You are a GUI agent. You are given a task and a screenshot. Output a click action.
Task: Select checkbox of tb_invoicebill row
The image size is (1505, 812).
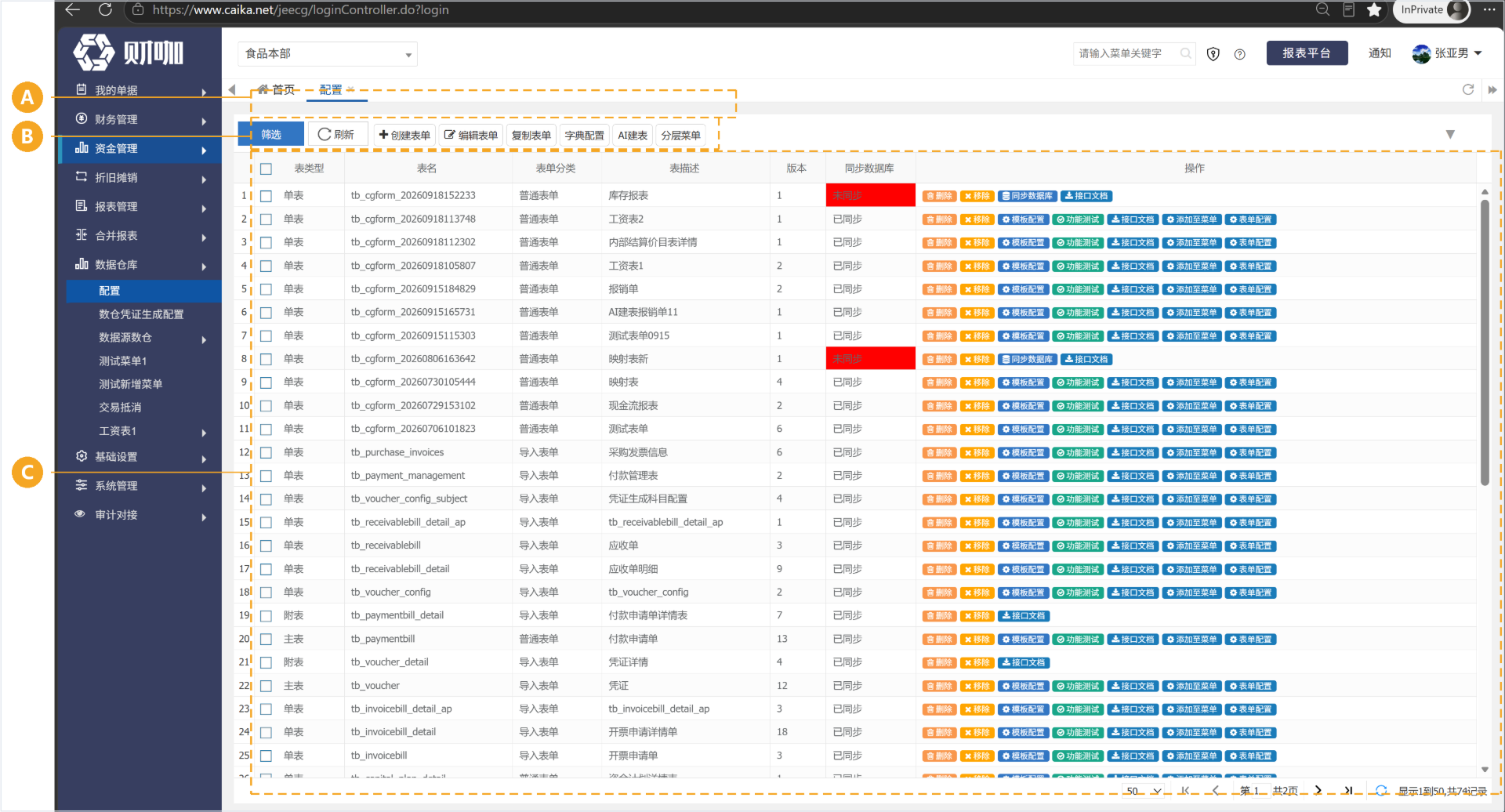tap(266, 756)
